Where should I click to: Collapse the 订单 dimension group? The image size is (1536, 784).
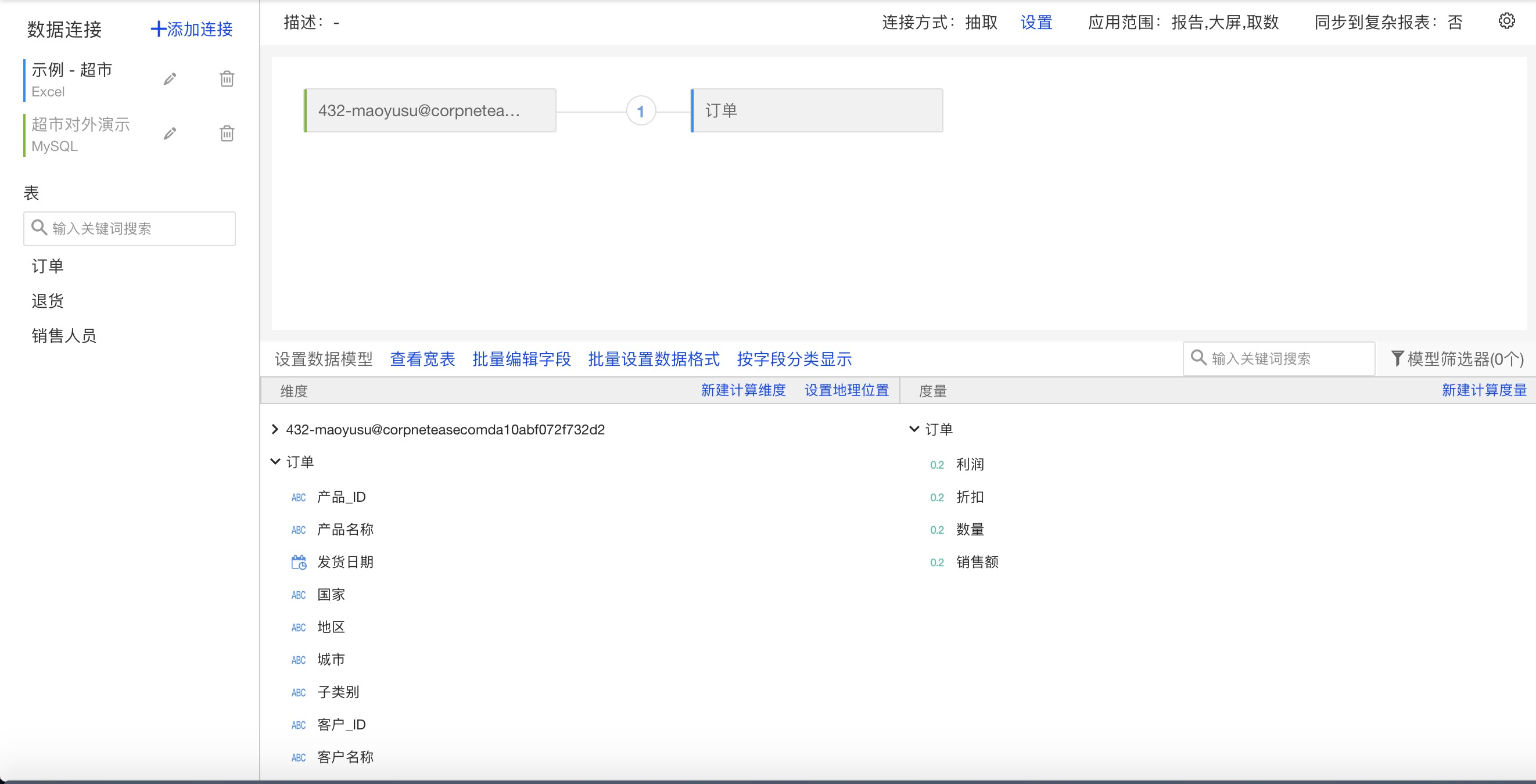(275, 462)
